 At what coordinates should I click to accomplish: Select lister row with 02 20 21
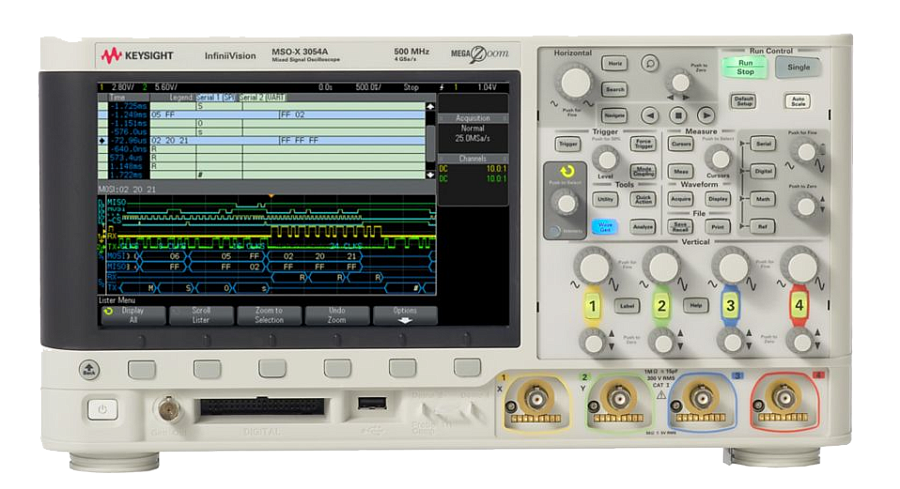pos(262,141)
